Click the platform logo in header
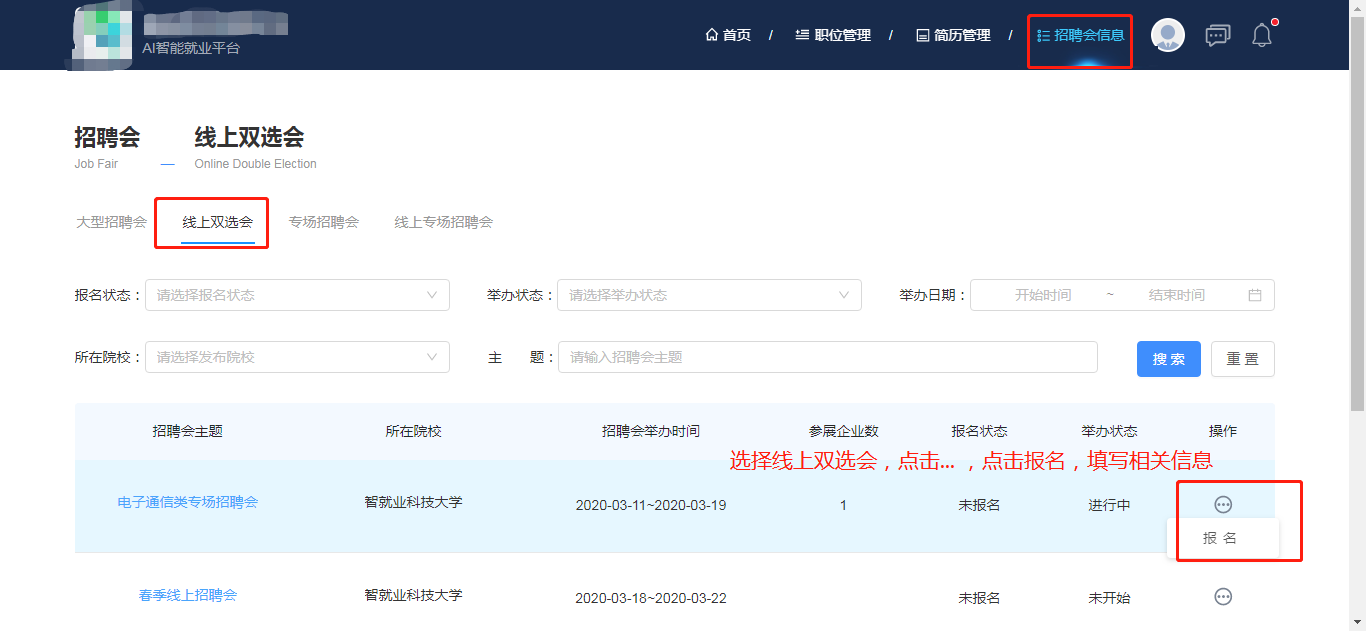 point(103,35)
